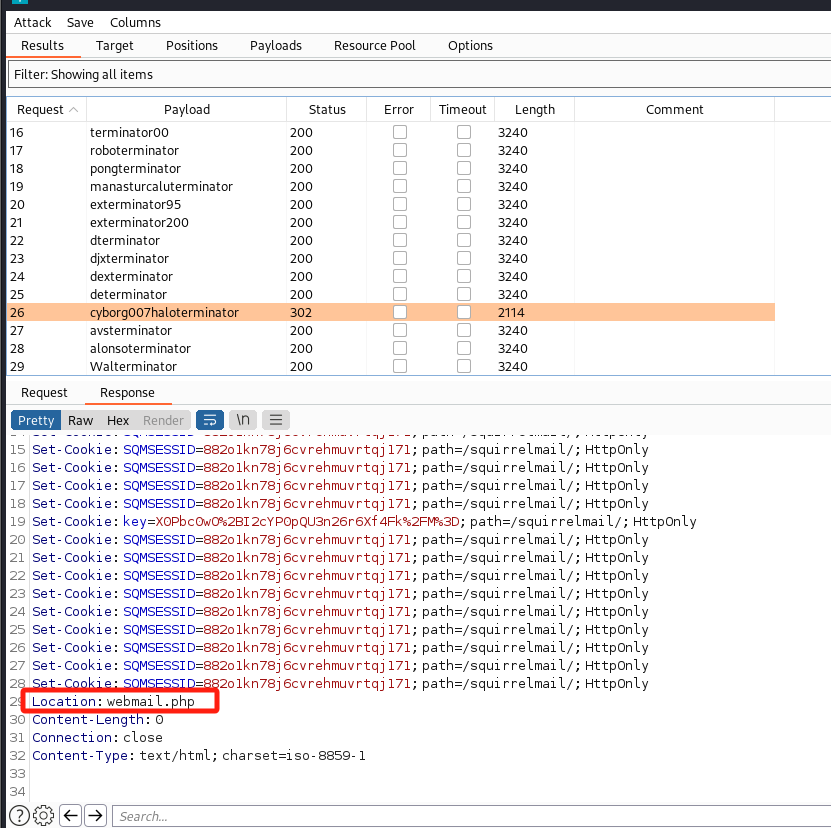This screenshot has width=831, height=828.
Task: Open the message editor hamburger menu
Action: tap(276, 420)
